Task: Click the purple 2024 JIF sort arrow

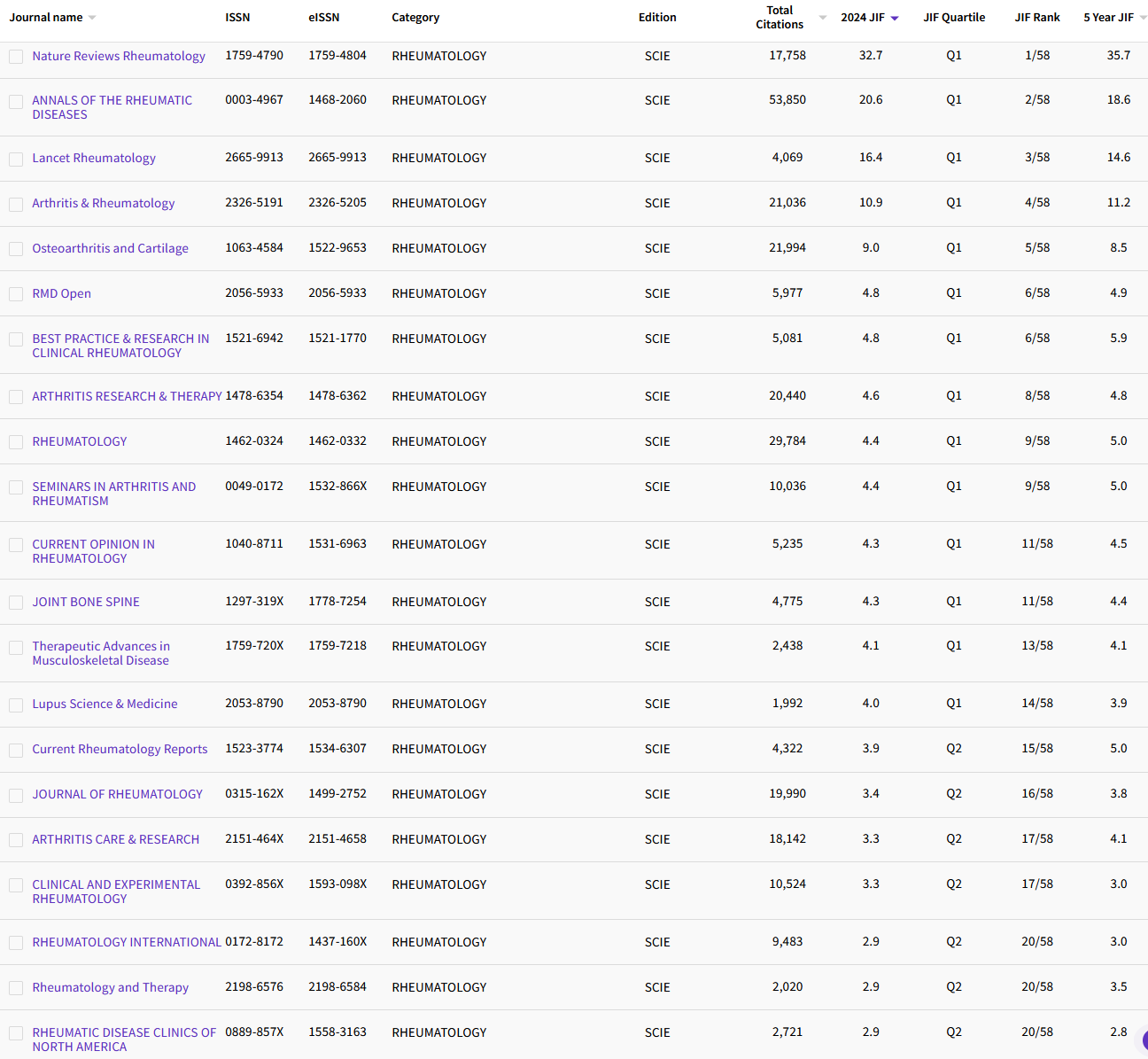Action: pos(895,18)
